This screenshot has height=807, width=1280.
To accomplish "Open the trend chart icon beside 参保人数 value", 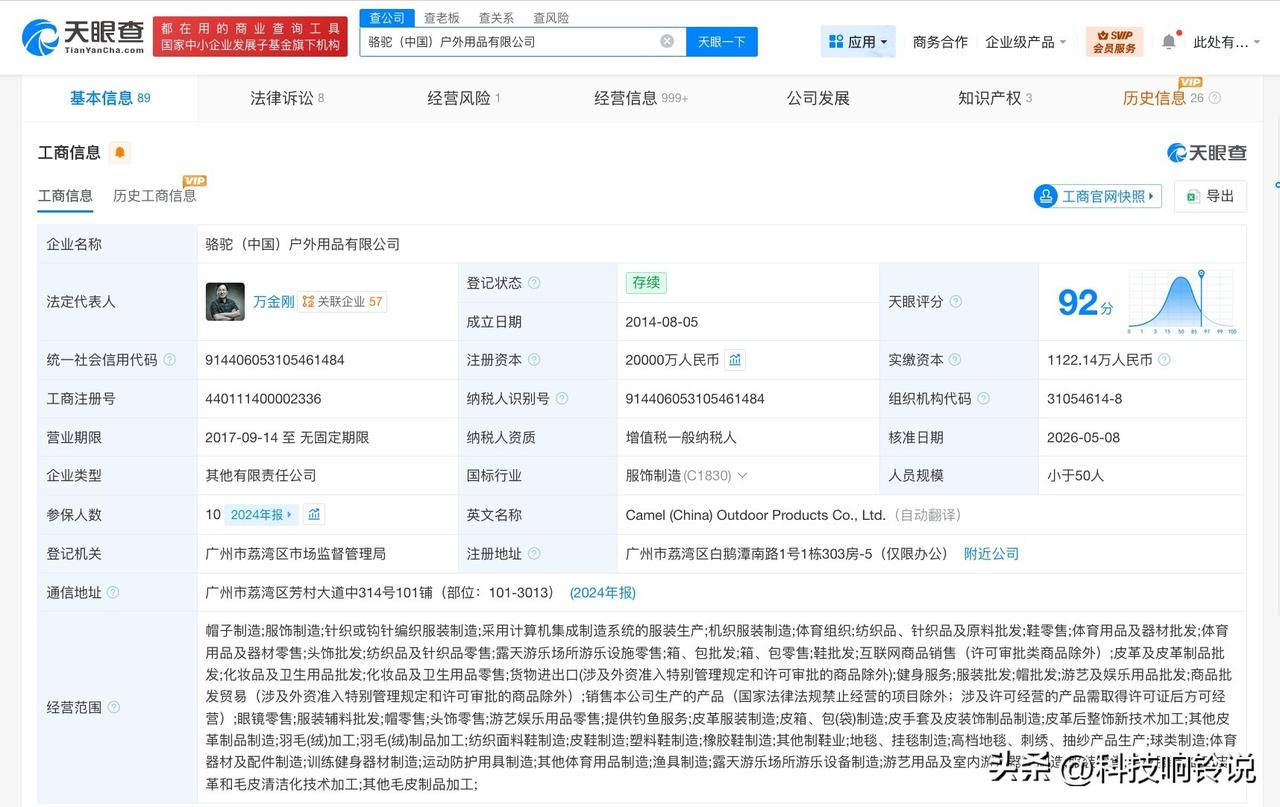I will 315,514.
